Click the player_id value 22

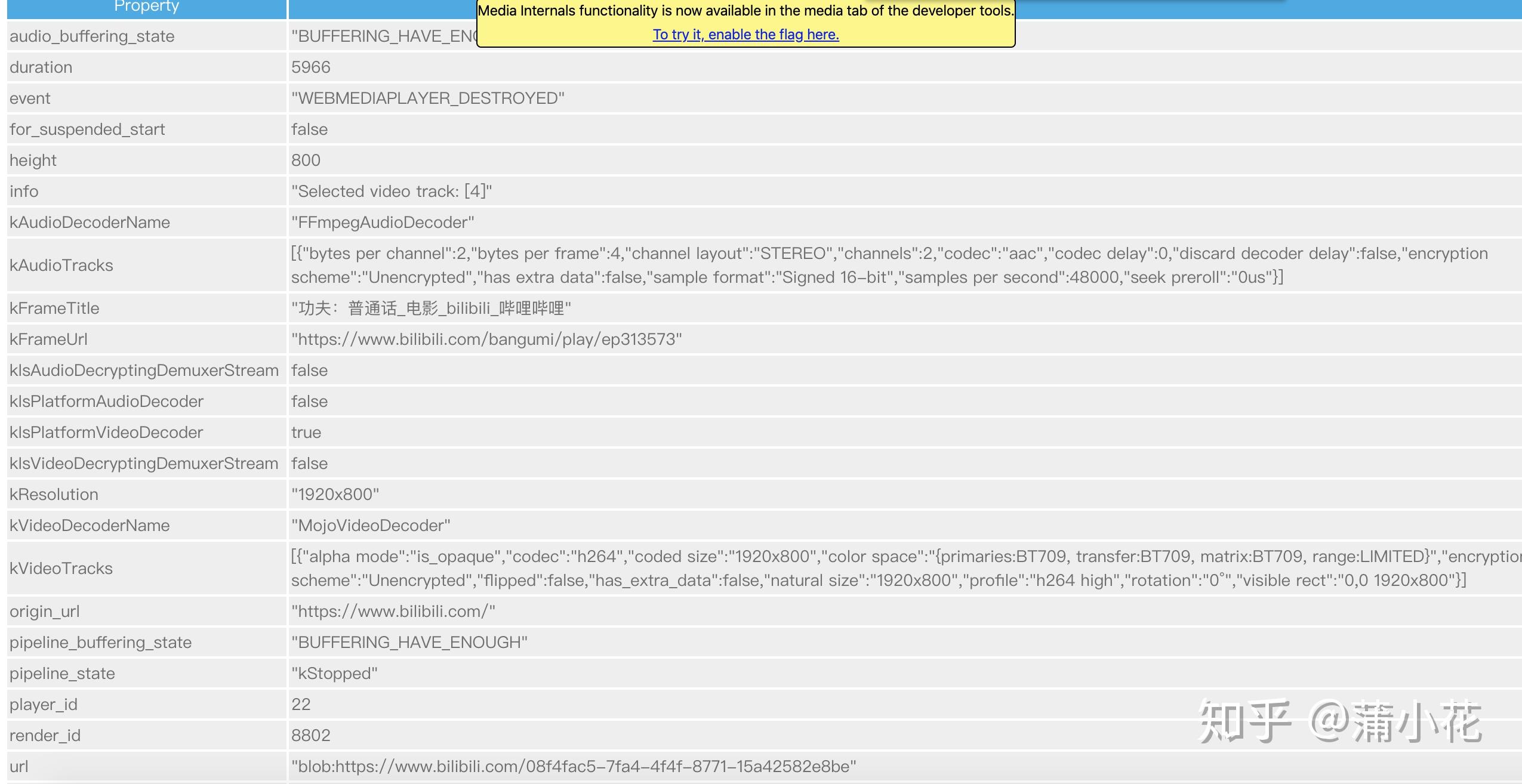[301, 704]
